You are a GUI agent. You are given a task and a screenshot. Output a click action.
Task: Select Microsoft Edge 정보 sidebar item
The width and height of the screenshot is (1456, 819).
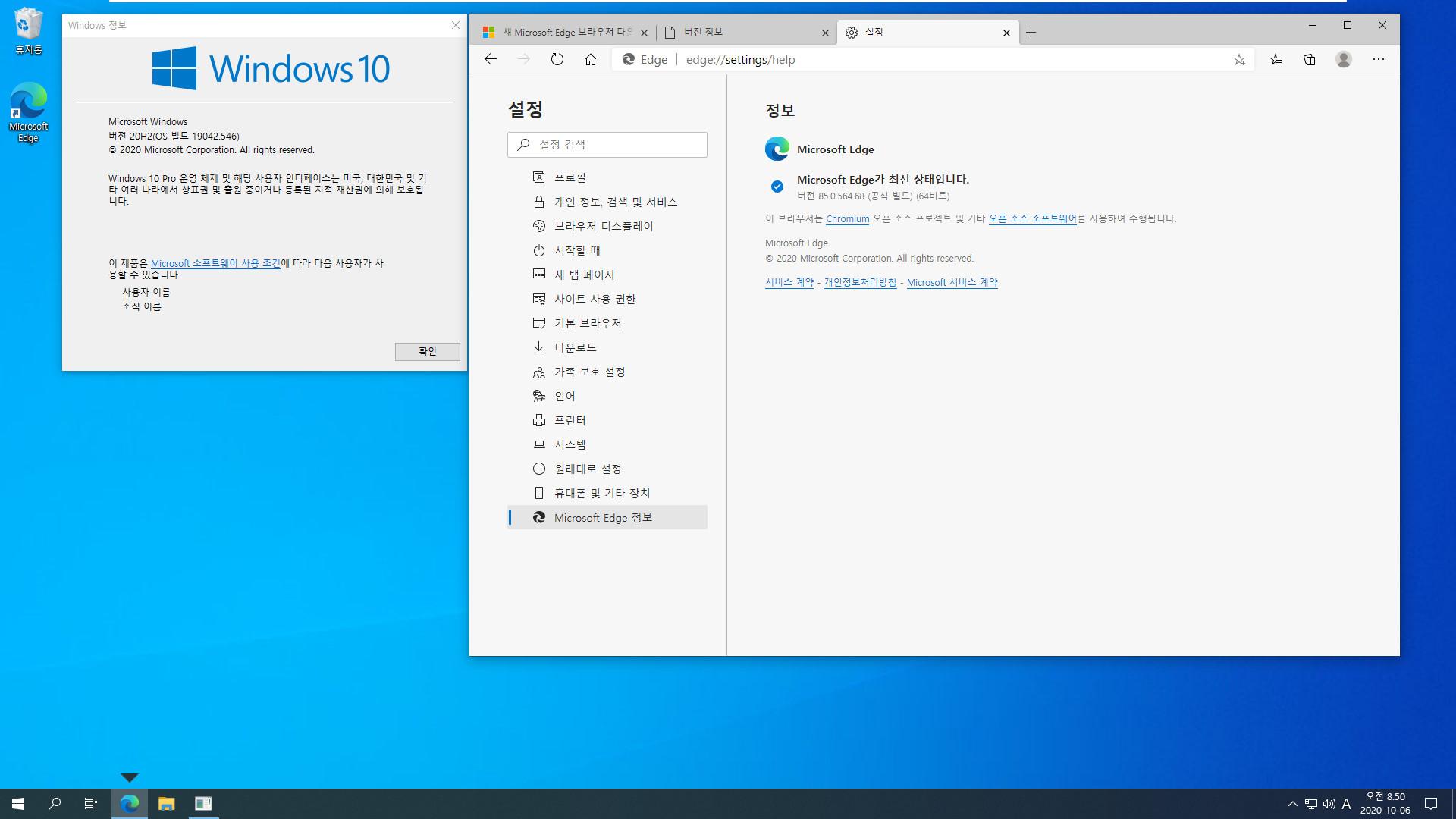point(607,517)
